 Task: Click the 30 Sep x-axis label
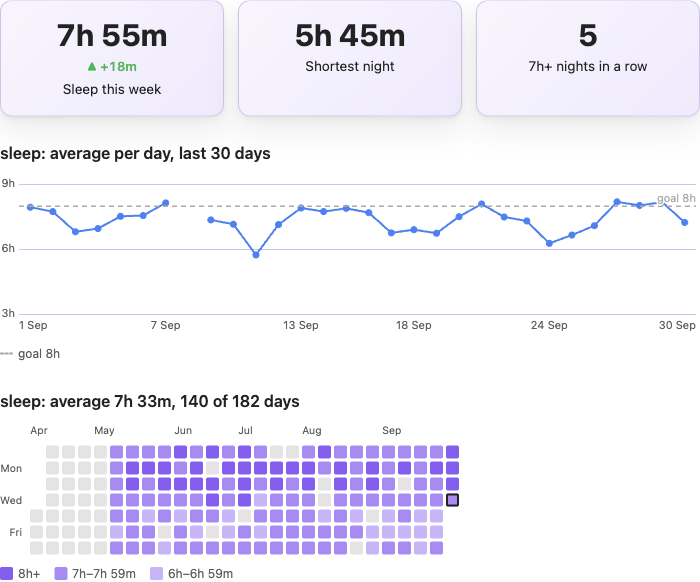(677, 325)
